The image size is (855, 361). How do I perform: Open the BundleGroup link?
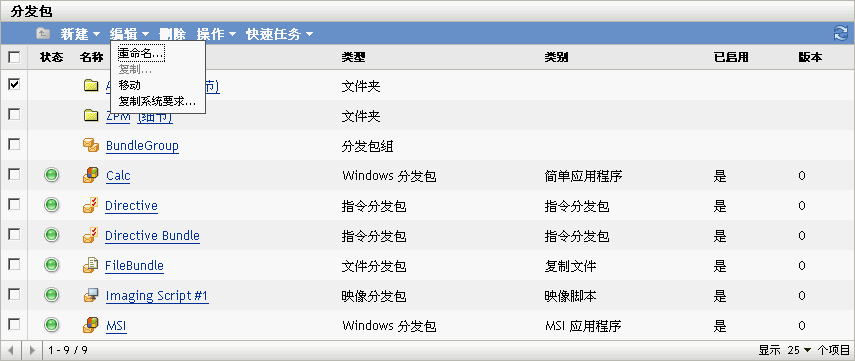click(x=142, y=146)
